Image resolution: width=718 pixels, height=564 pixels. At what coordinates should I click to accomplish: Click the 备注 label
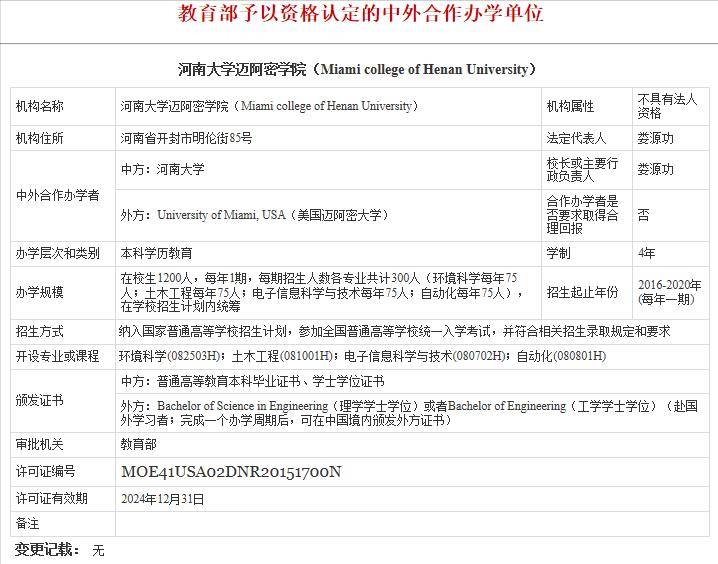pos(27,523)
